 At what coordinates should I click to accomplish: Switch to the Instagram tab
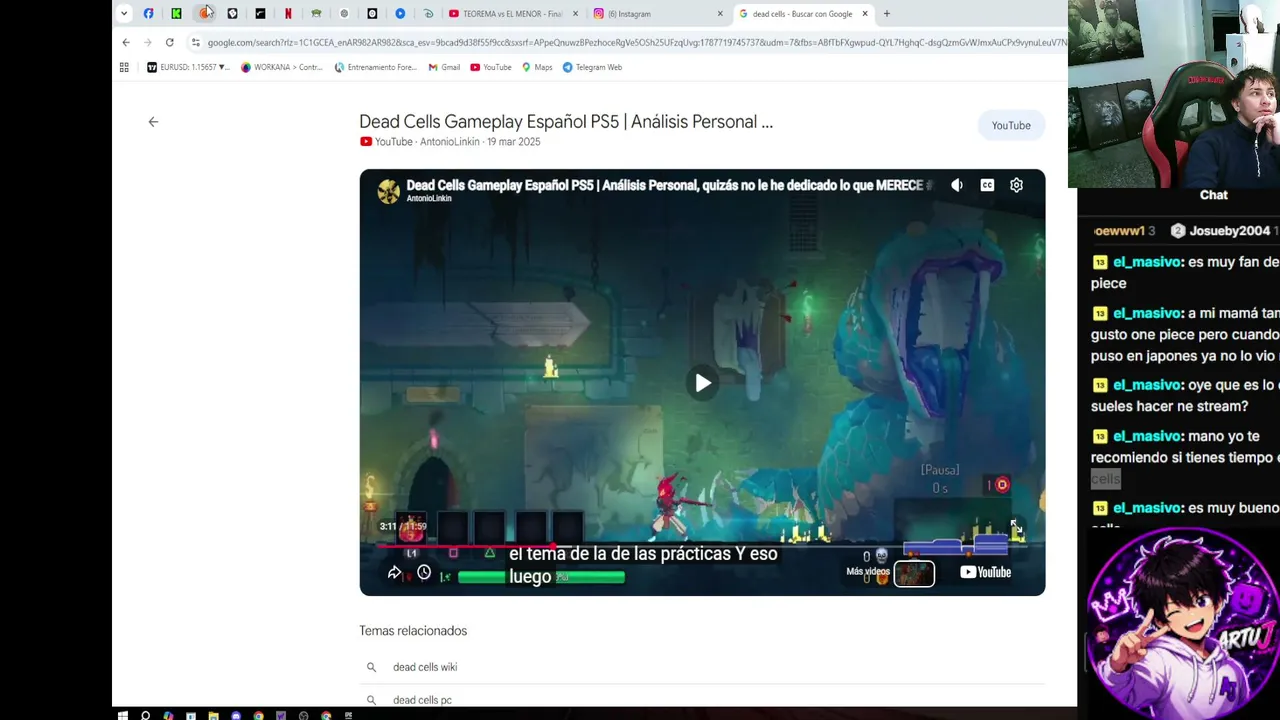(x=657, y=14)
